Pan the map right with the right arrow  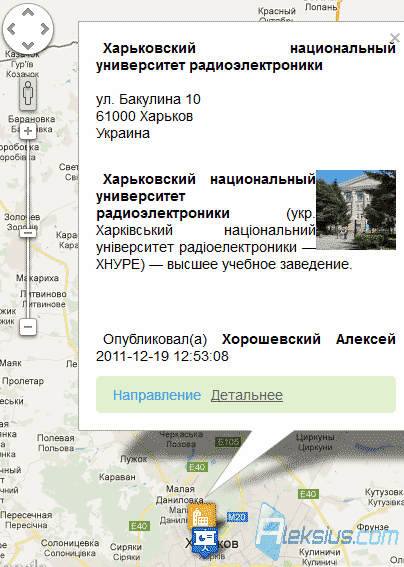[44, 29]
